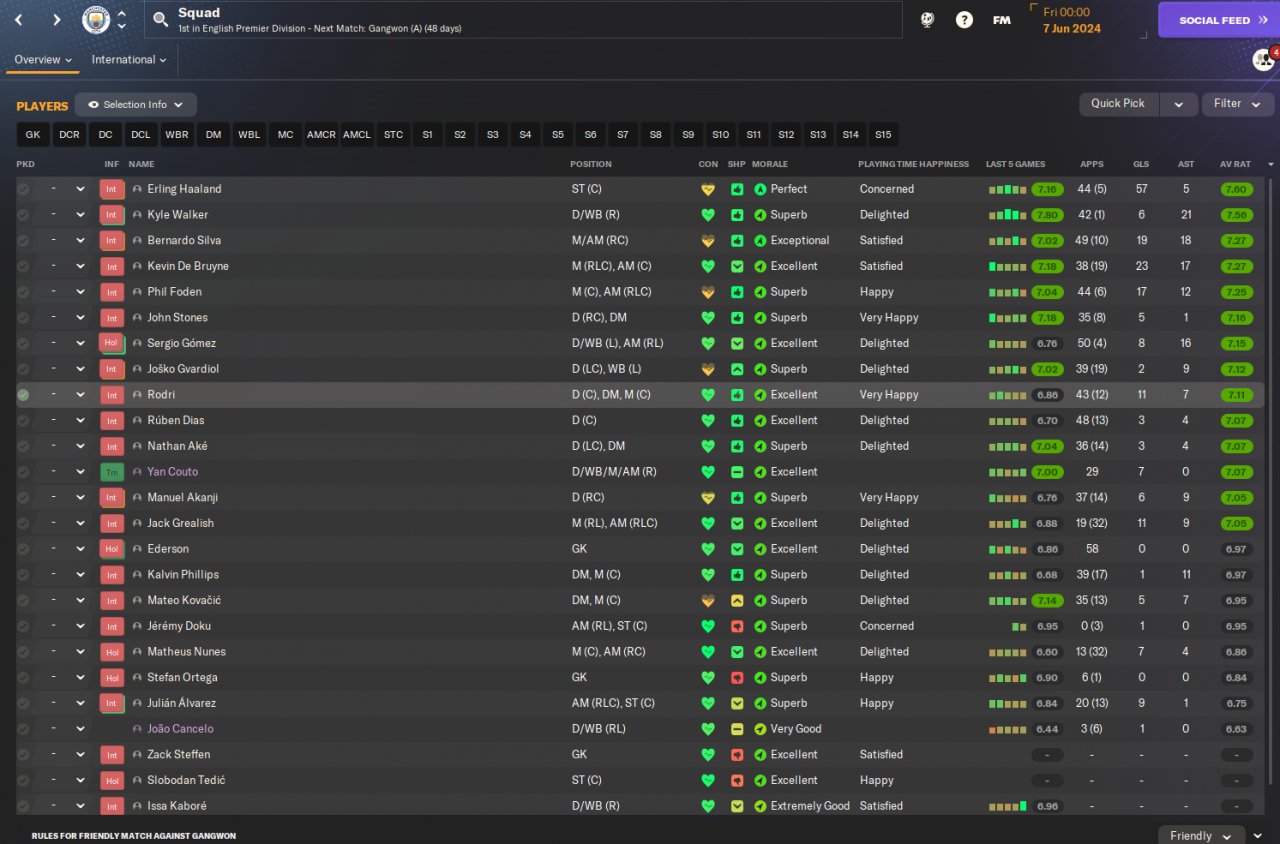This screenshot has height=844, width=1280.
Task: Click João Cancelo's yellow sharpness icon
Action: [x=737, y=729]
